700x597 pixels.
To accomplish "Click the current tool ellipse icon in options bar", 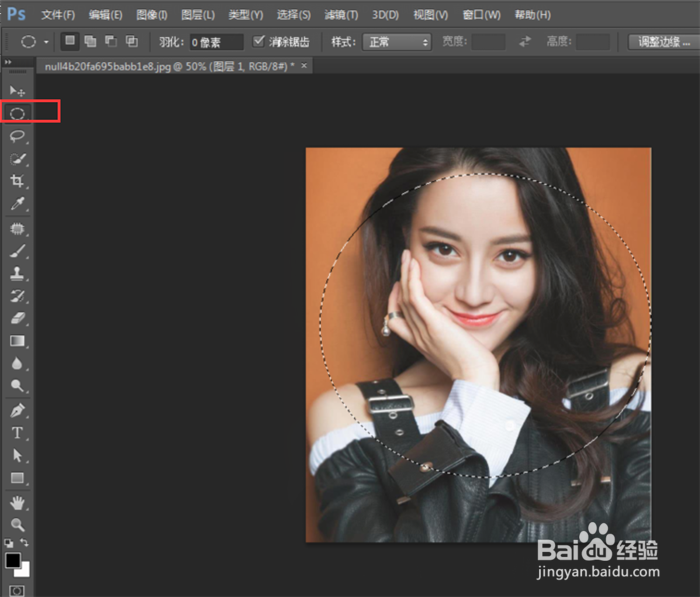I will [28, 42].
